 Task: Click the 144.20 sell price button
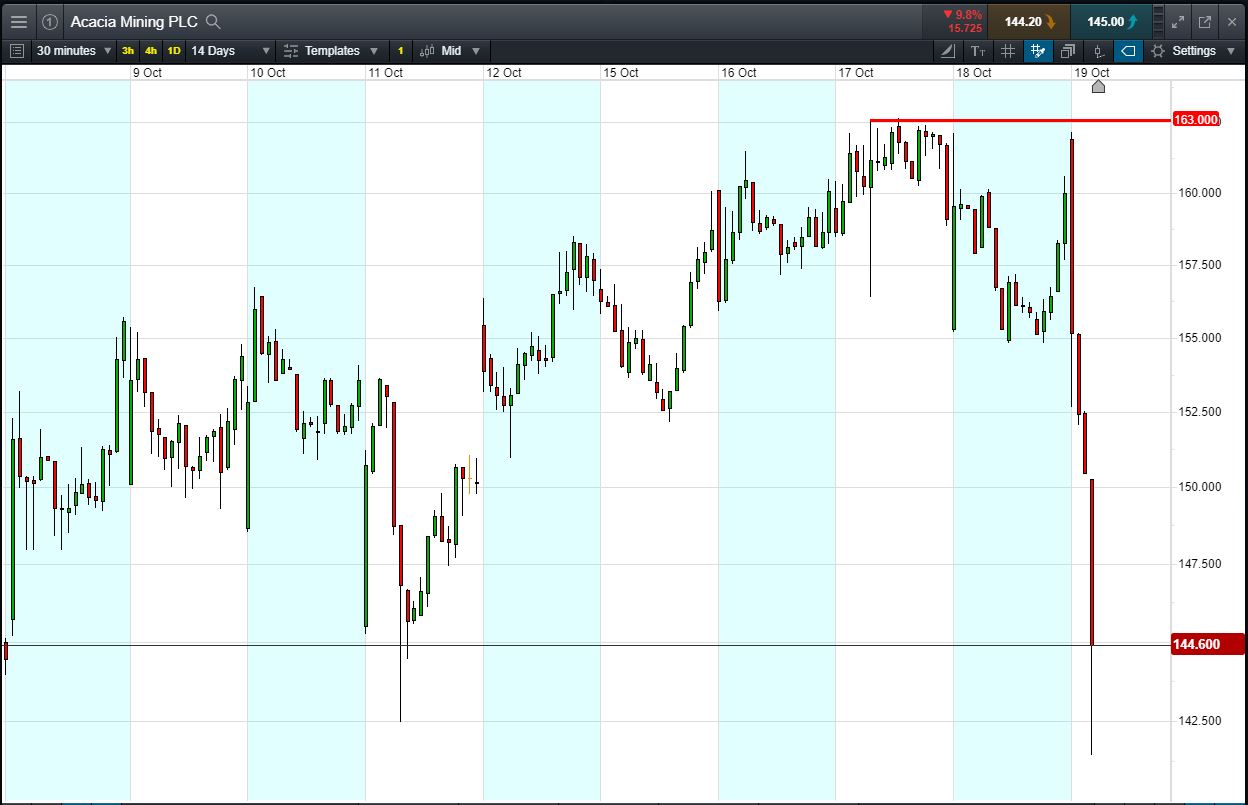click(1029, 21)
